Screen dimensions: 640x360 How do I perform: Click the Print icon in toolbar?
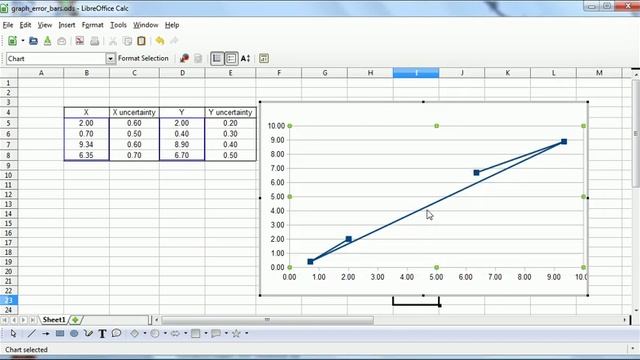pyautogui.click(x=94, y=41)
